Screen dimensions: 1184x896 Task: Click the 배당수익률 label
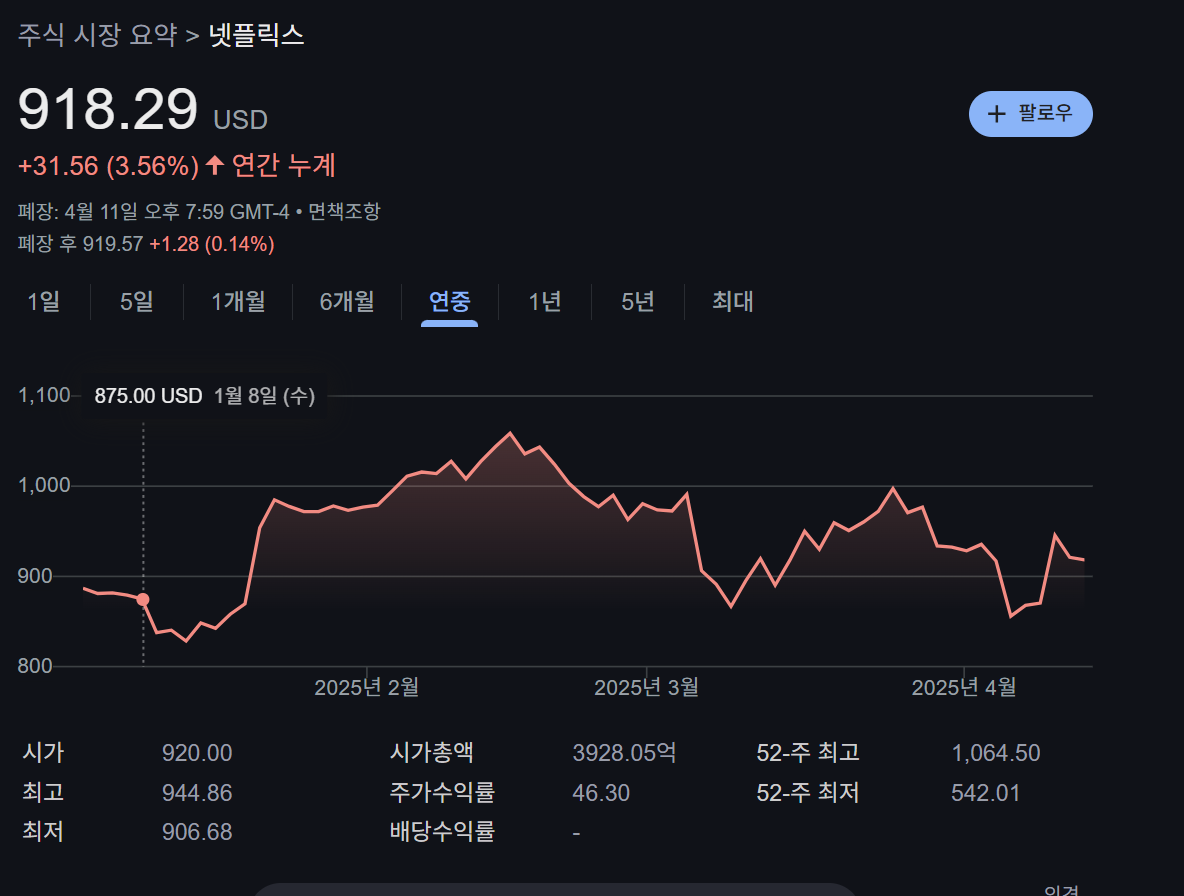(x=442, y=832)
